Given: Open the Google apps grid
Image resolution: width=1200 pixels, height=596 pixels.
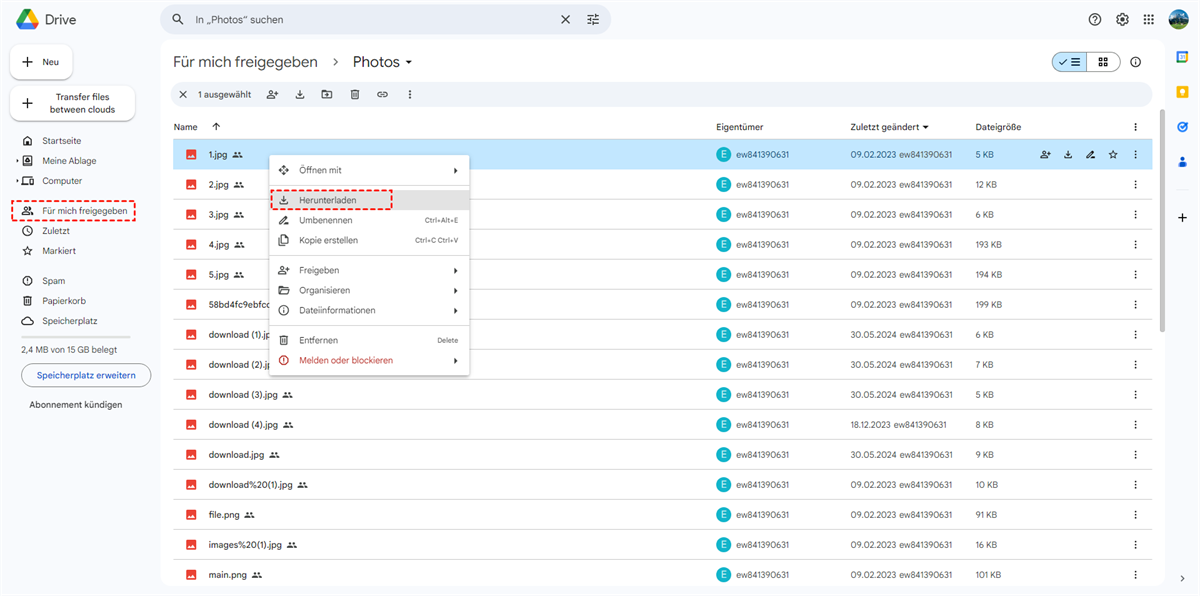Looking at the screenshot, I should (x=1149, y=20).
